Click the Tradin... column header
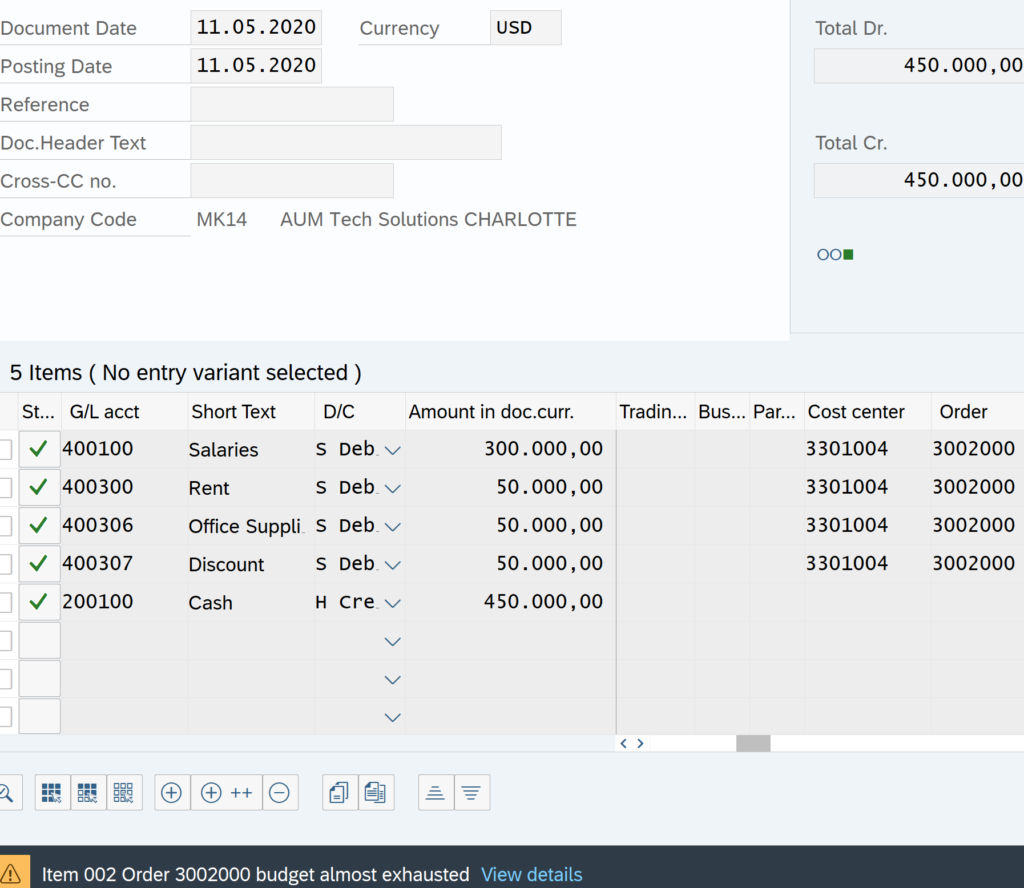This screenshot has height=888, width=1024. click(x=655, y=411)
